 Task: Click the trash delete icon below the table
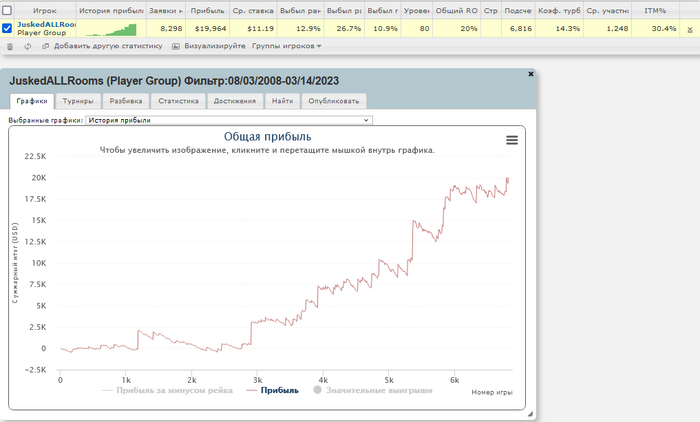point(10,46)
